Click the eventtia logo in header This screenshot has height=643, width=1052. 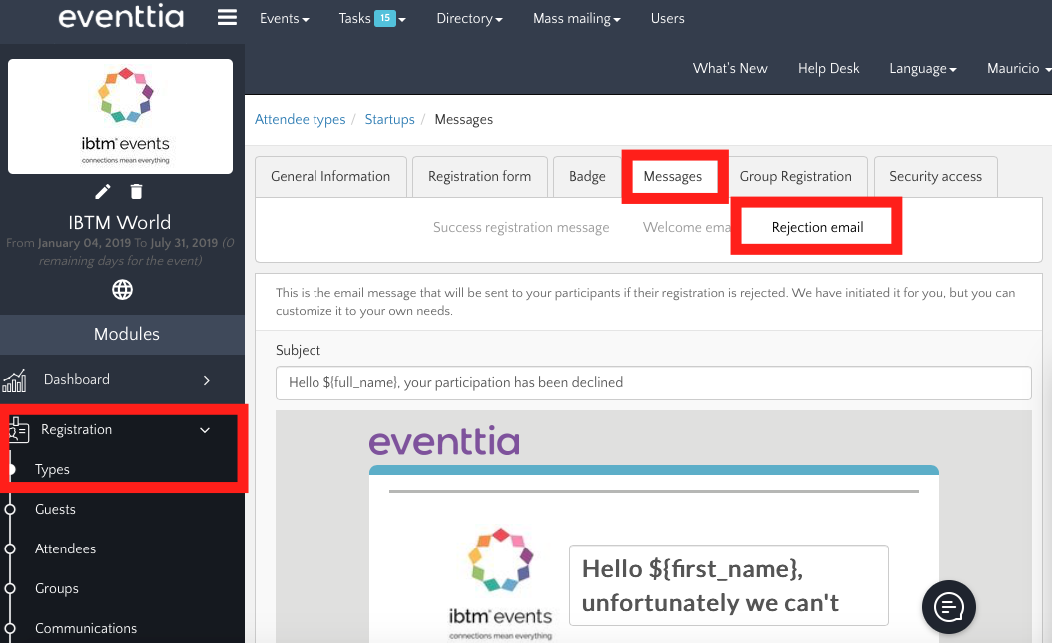point(122,18)
